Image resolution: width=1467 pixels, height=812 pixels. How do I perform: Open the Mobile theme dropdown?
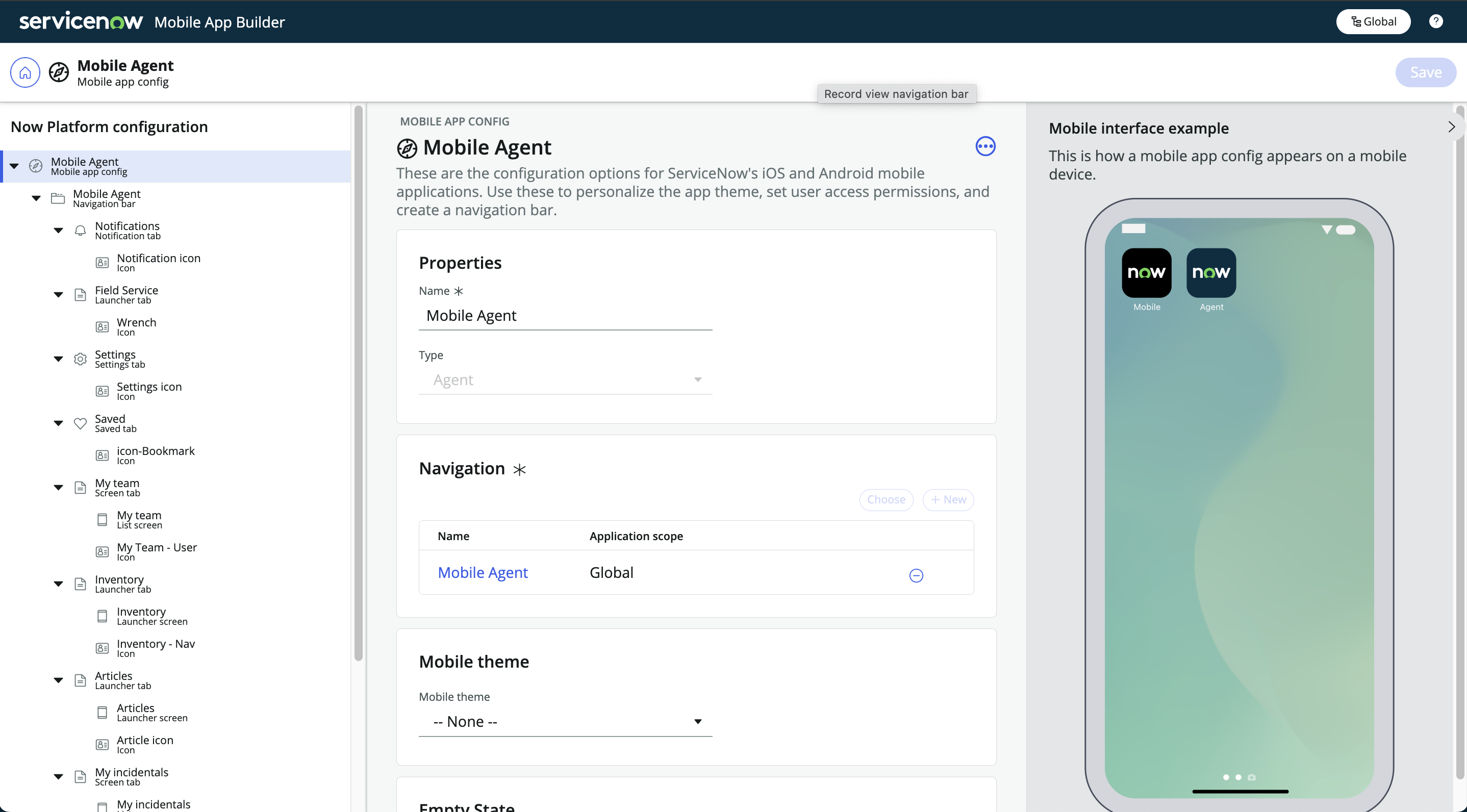[x=566, y=722]
